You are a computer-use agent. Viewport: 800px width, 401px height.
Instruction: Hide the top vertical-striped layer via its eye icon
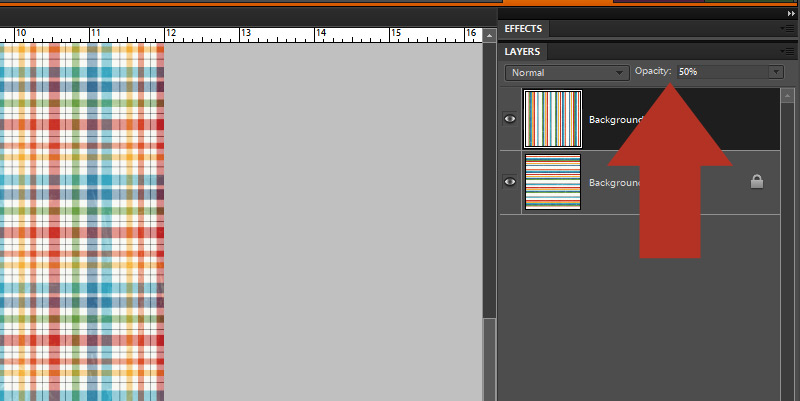point(510,118)
